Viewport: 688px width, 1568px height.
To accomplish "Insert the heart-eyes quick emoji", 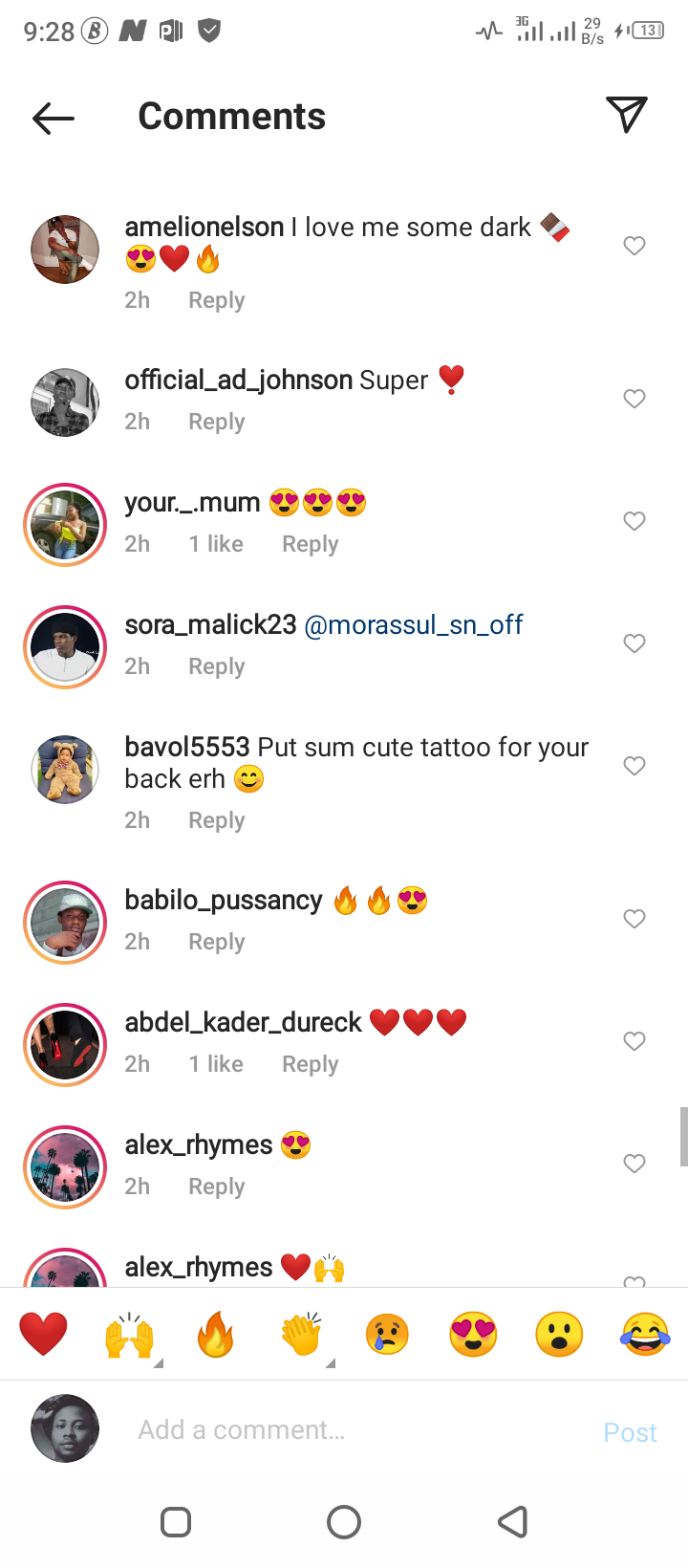I will click(x=473, y=1334).
